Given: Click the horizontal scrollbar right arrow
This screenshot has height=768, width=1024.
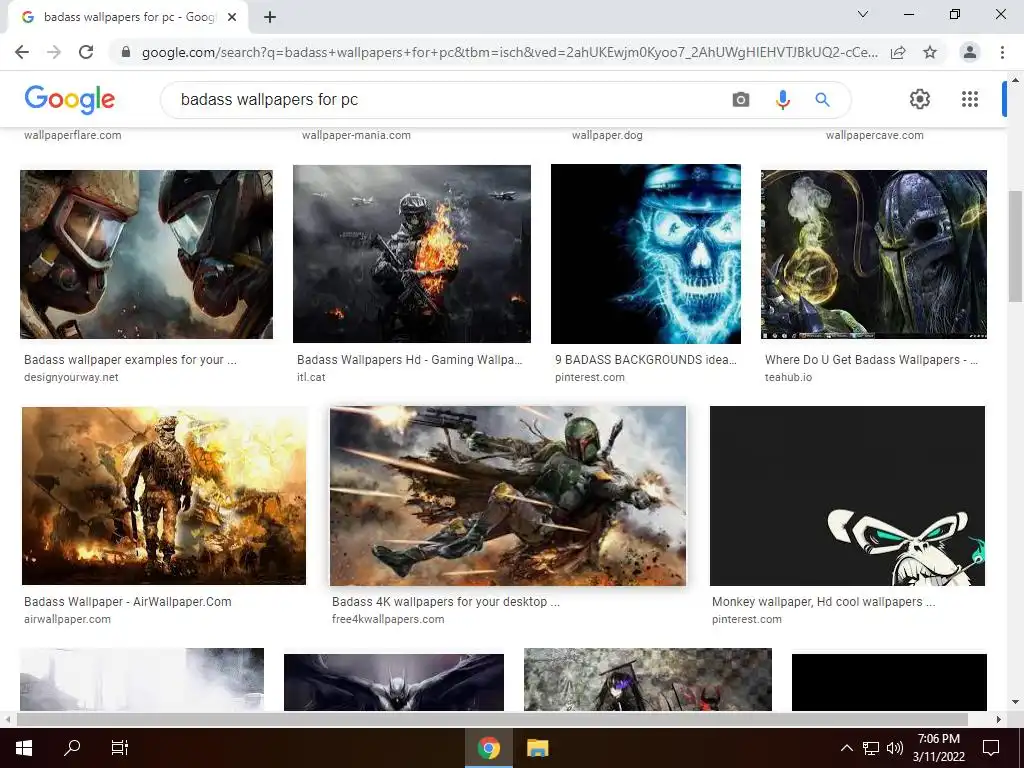Looking at the screenshot, I should click(x=999, y=719).
